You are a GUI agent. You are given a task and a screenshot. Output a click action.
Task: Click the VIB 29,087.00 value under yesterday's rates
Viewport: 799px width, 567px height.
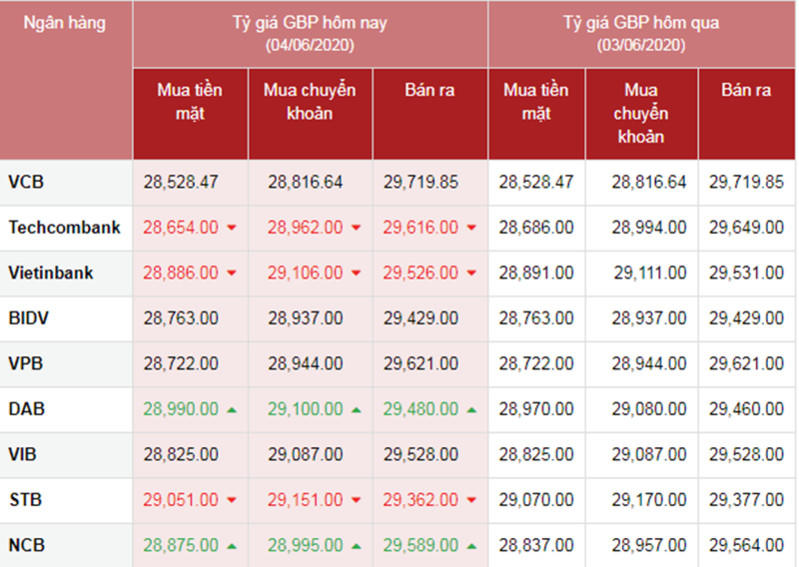[x=649, y=454]
